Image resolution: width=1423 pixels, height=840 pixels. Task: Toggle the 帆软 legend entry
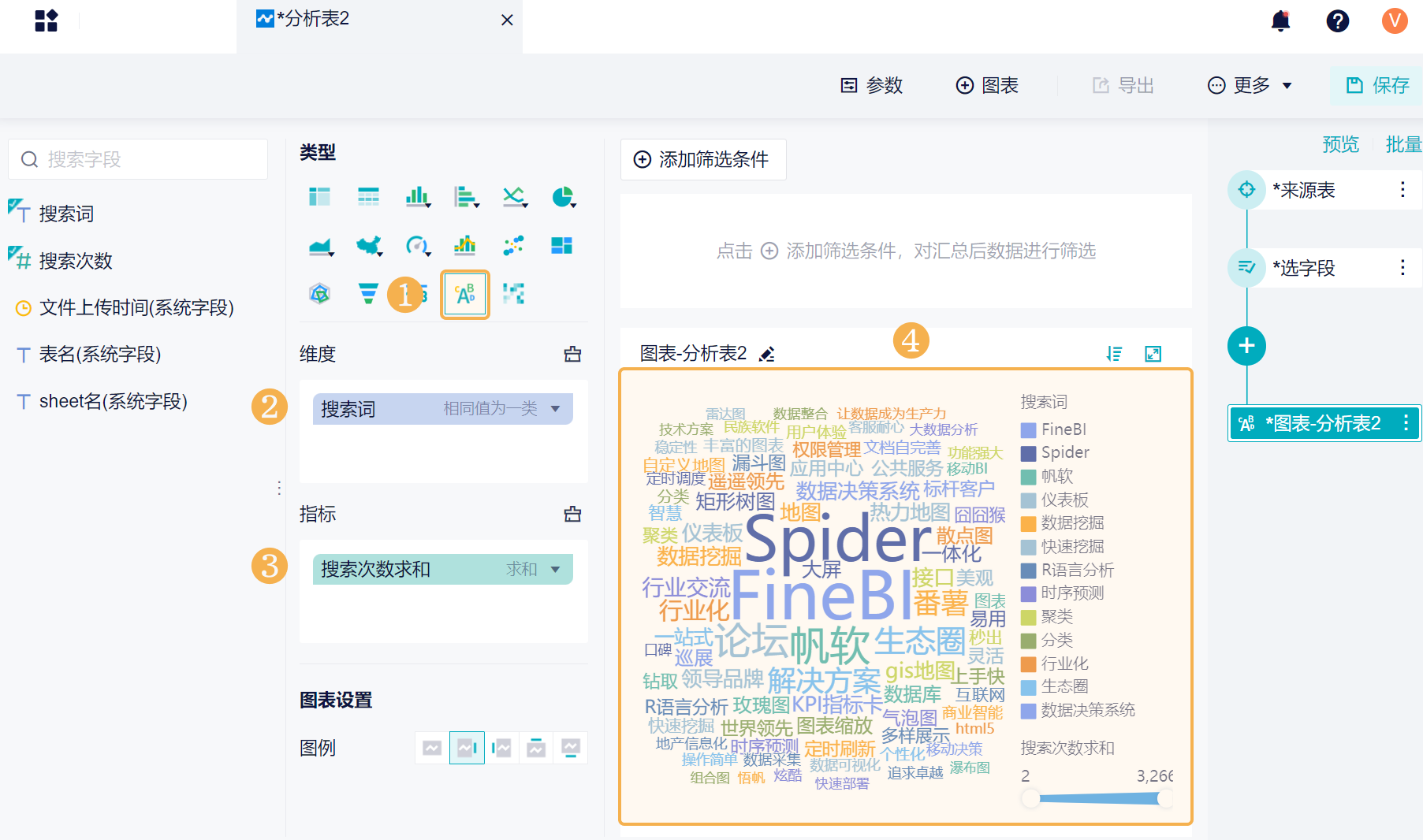pos(1047,477)
